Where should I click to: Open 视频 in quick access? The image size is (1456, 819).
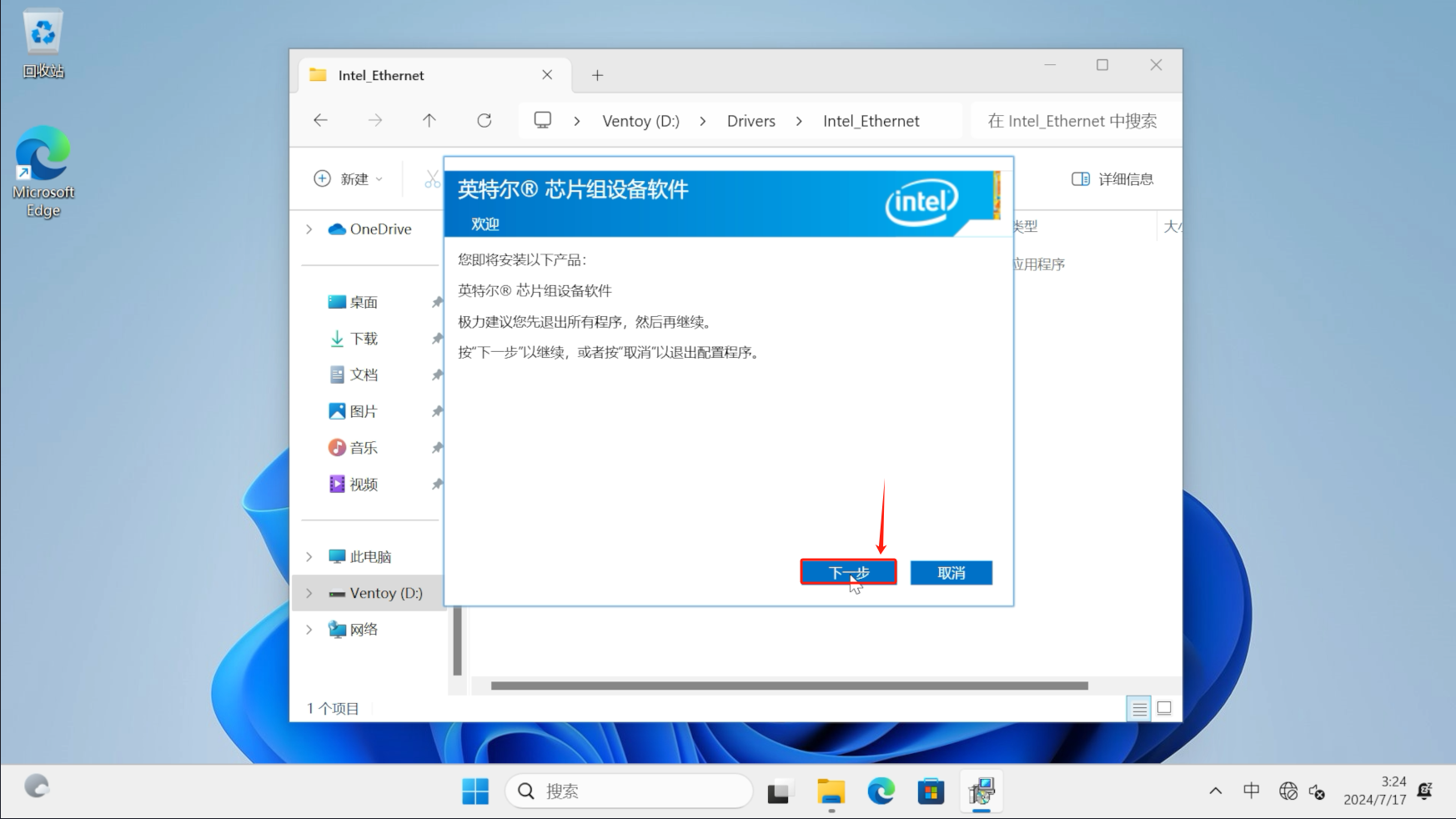coord(354,484)
